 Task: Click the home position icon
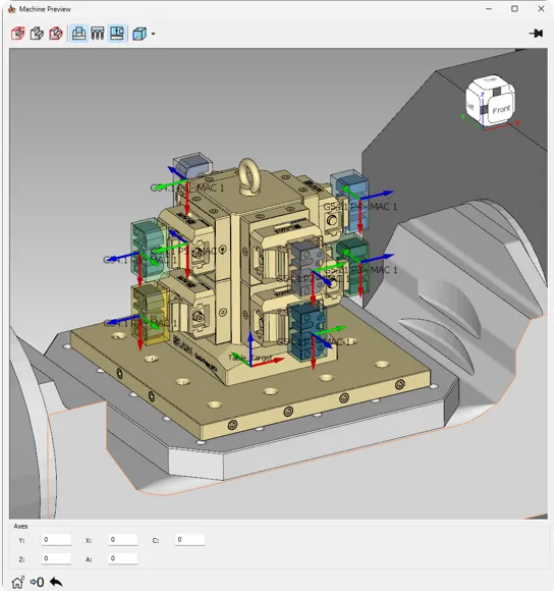18,582
